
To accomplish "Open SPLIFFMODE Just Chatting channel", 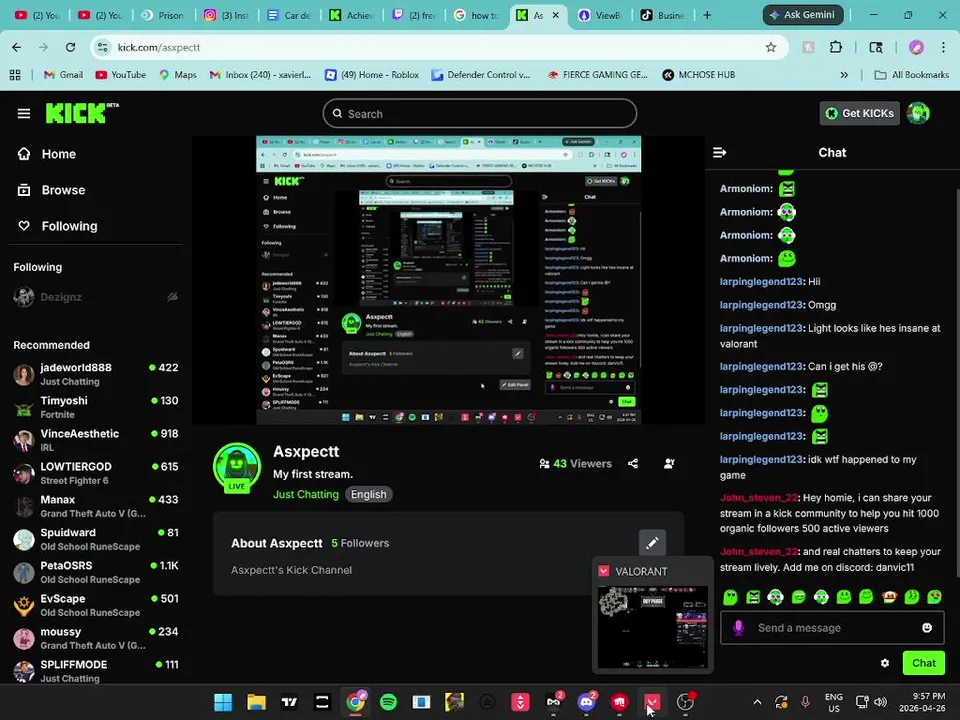I will click(x=95, y=671).
